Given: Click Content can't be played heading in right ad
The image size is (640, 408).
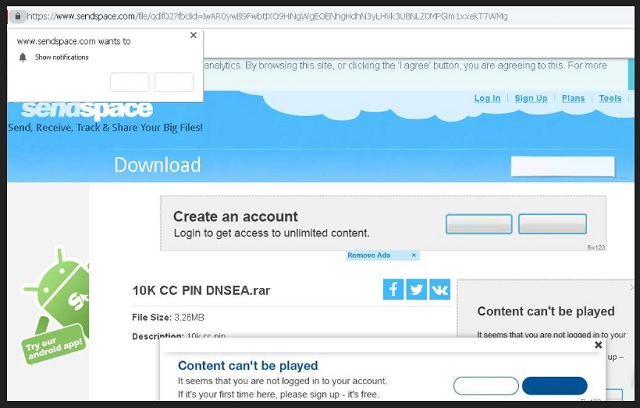Looking at the screenshot, I should 546,312.
